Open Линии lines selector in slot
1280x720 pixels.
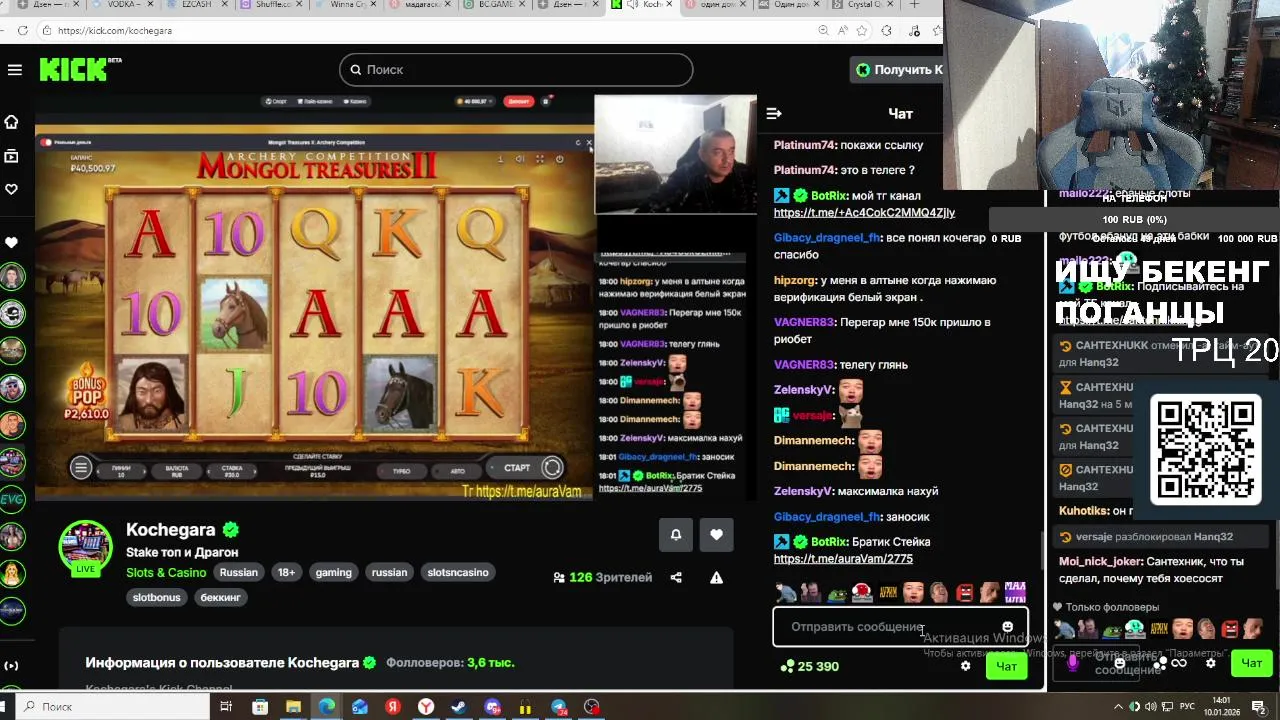coord(121,470)
